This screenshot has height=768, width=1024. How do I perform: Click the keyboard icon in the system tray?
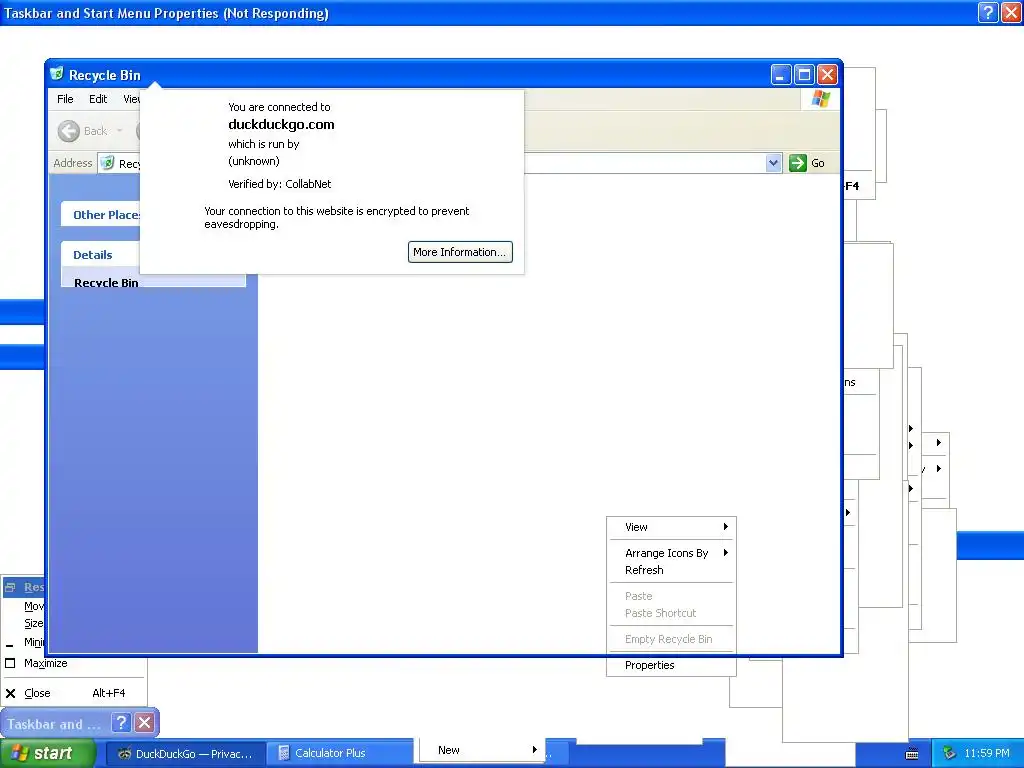point(912,754)
